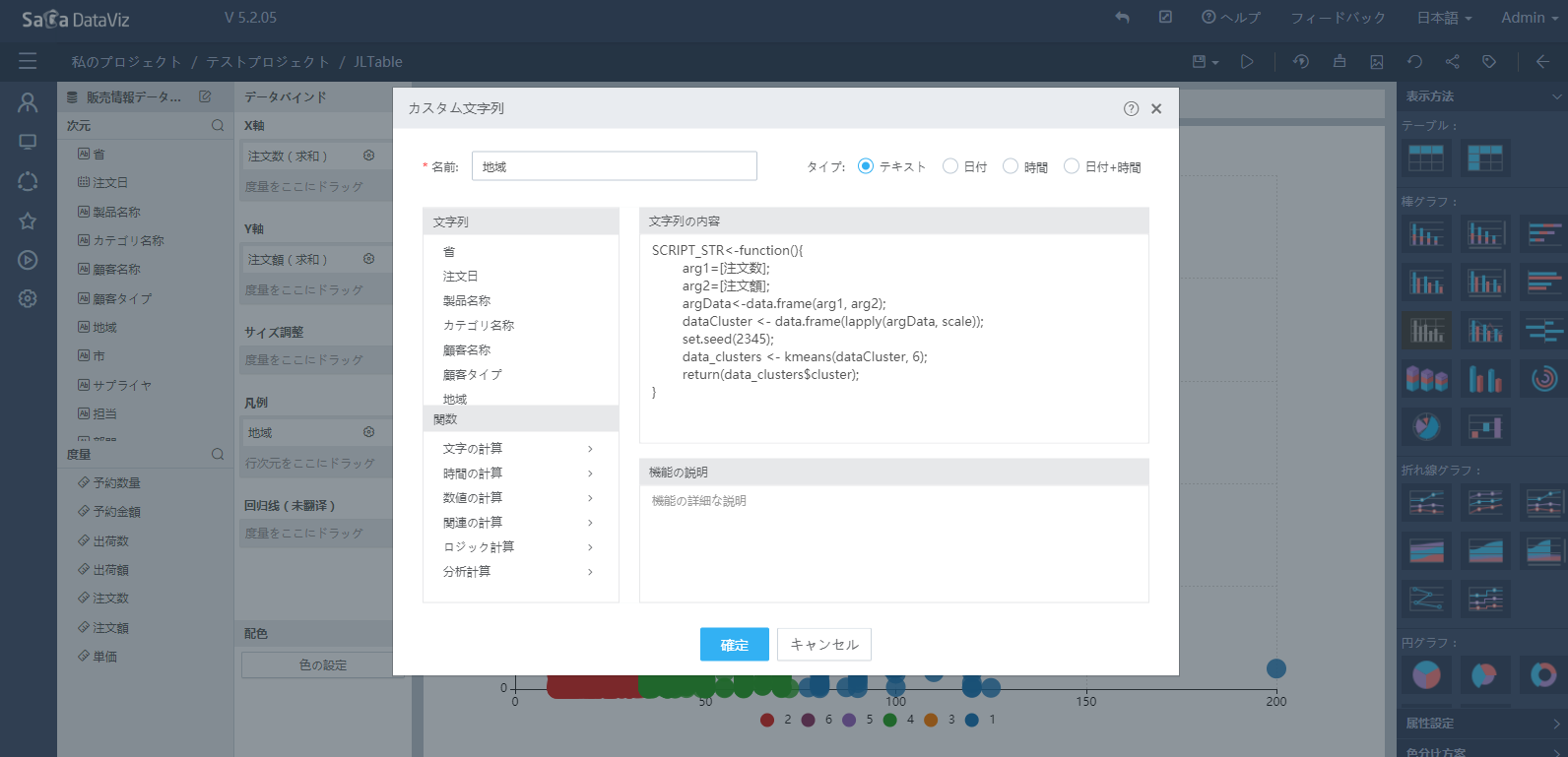Select 製品名称 in the 文字列 list
1568x757 pixels.
(467, 301)
